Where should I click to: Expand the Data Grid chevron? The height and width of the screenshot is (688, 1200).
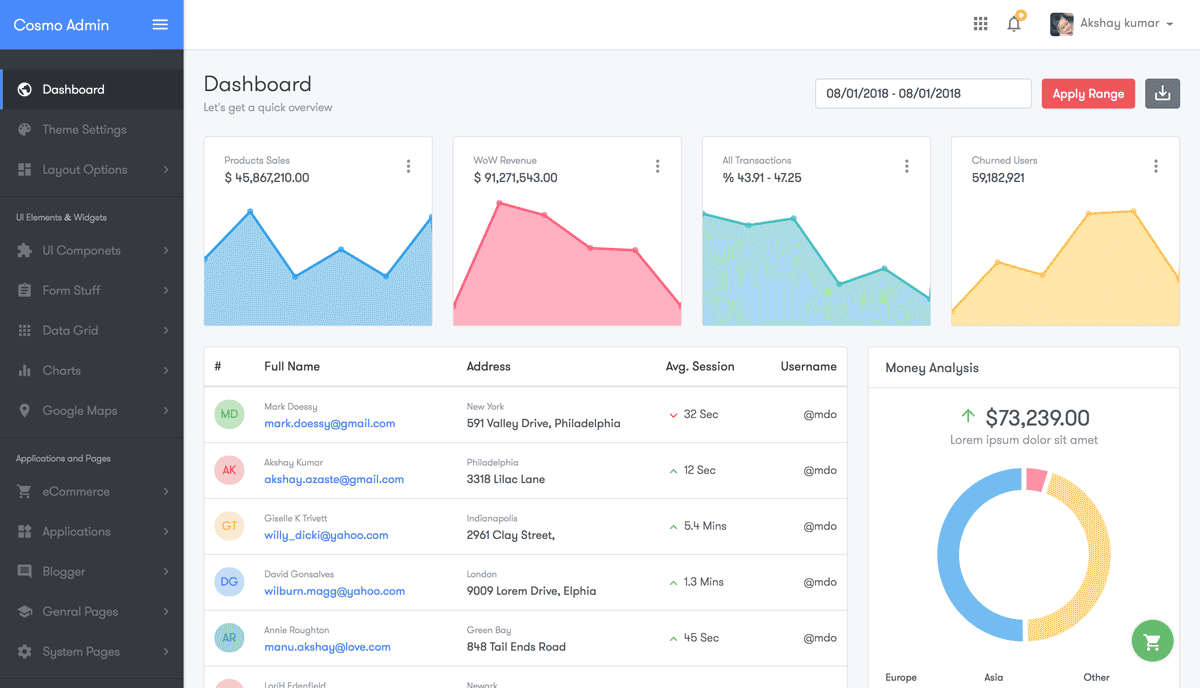coord(166,331)
